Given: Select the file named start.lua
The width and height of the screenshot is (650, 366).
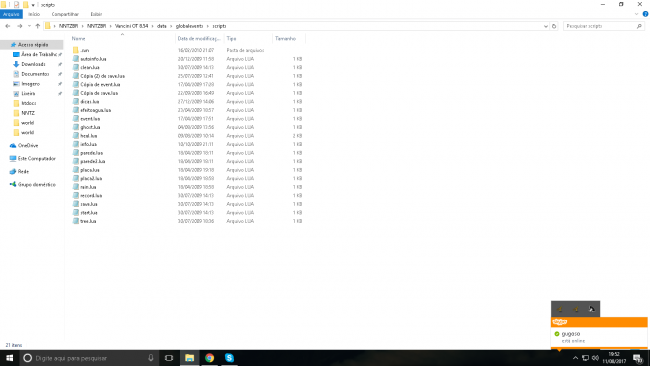Looking at the screenshot, I should point(89,213).
